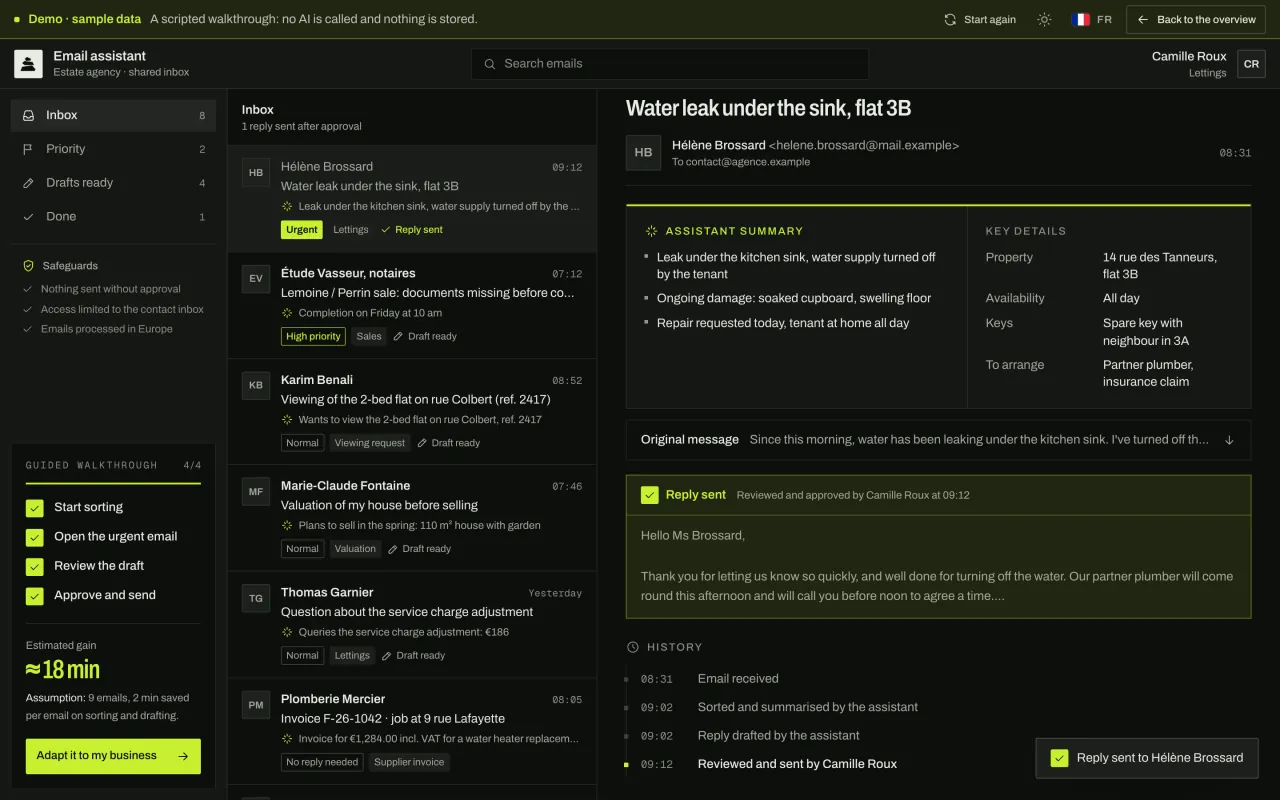
Task: Click the Drafts ready pencil icon
Action: coord(28,183)
